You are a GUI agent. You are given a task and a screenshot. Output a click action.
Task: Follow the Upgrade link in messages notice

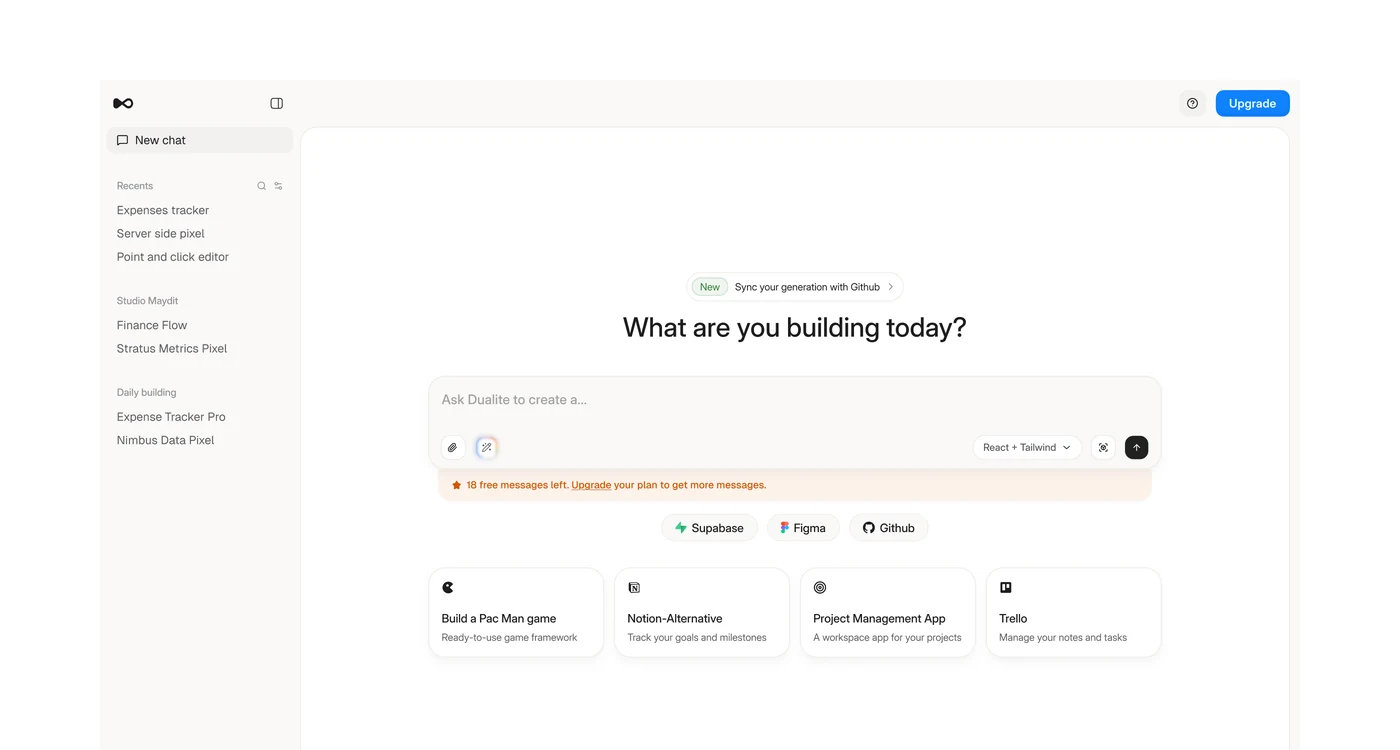[x=591, y=485]
